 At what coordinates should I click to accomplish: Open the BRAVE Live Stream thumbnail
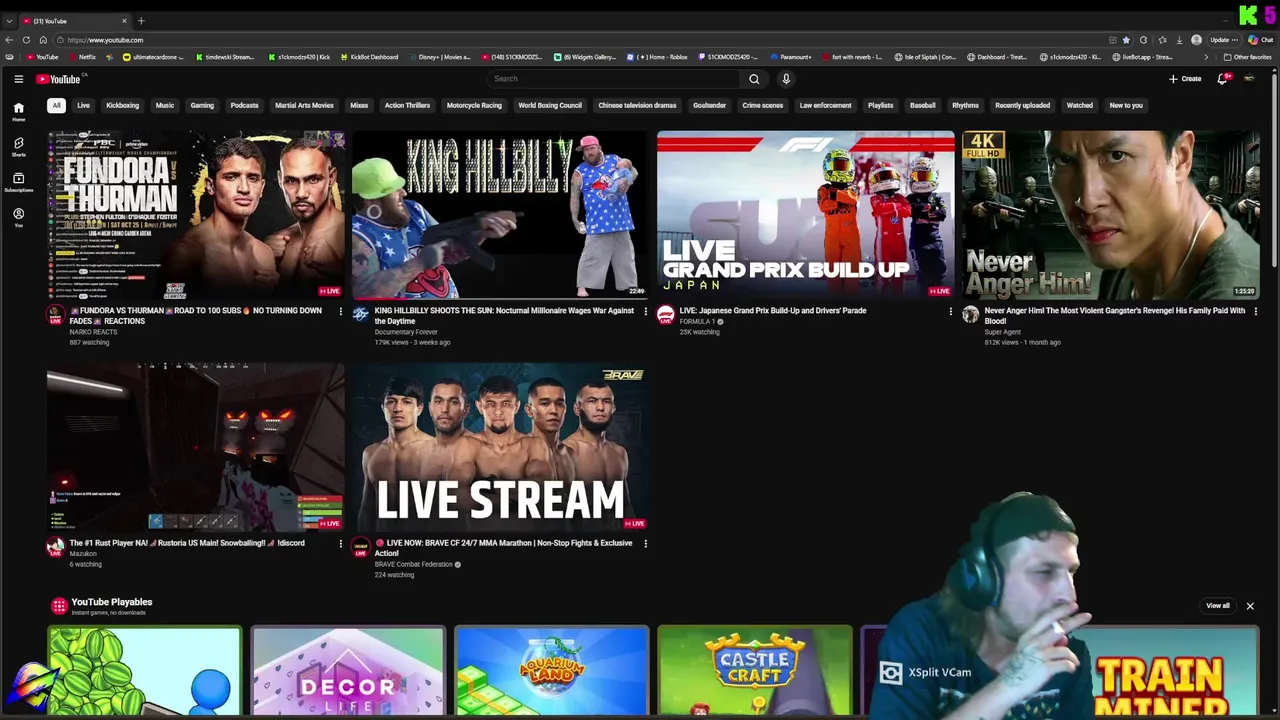click(x=501, y=447)
